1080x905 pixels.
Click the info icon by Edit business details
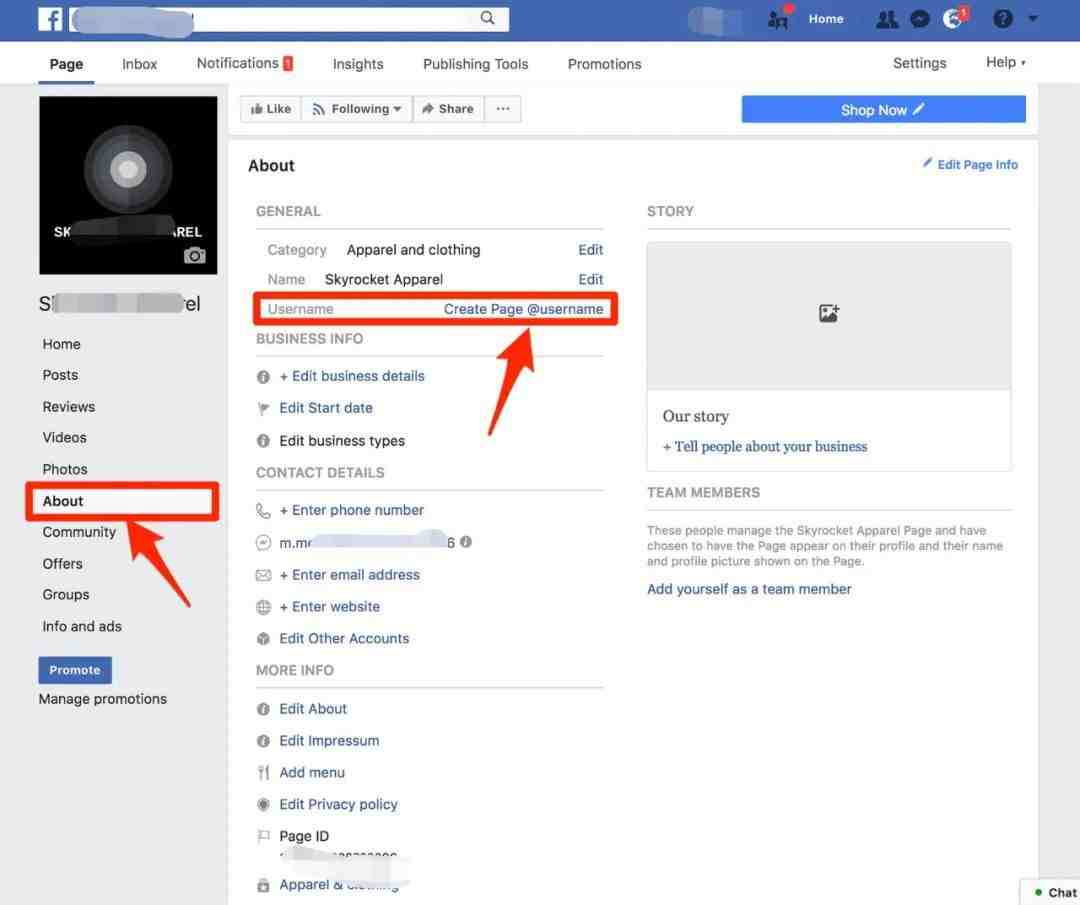[x=263, y=377]
